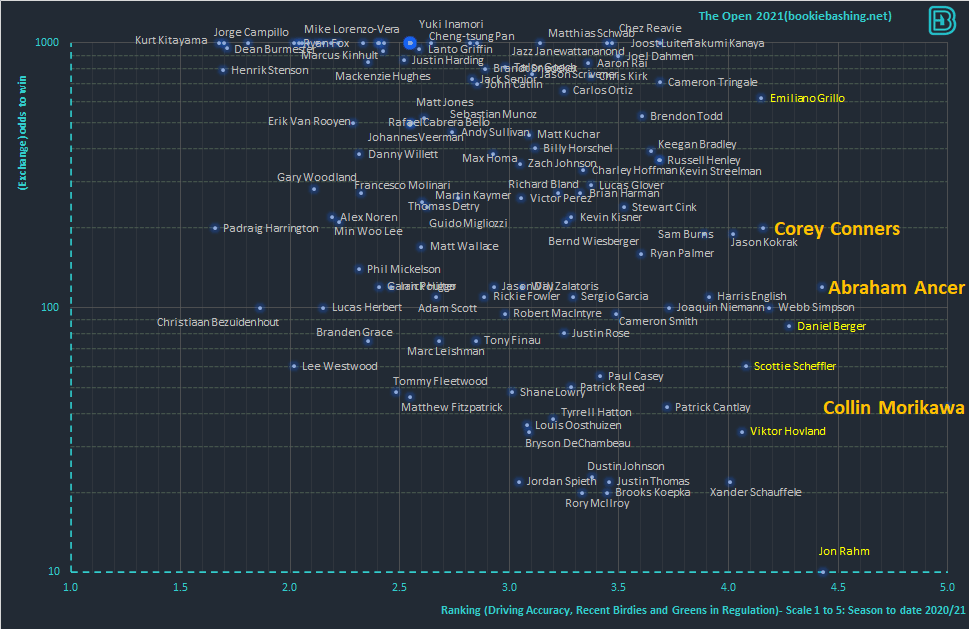This screenshot has height=629, width=969.
Task: Click the "Lee Westwood" label
Action: (339, 366)
